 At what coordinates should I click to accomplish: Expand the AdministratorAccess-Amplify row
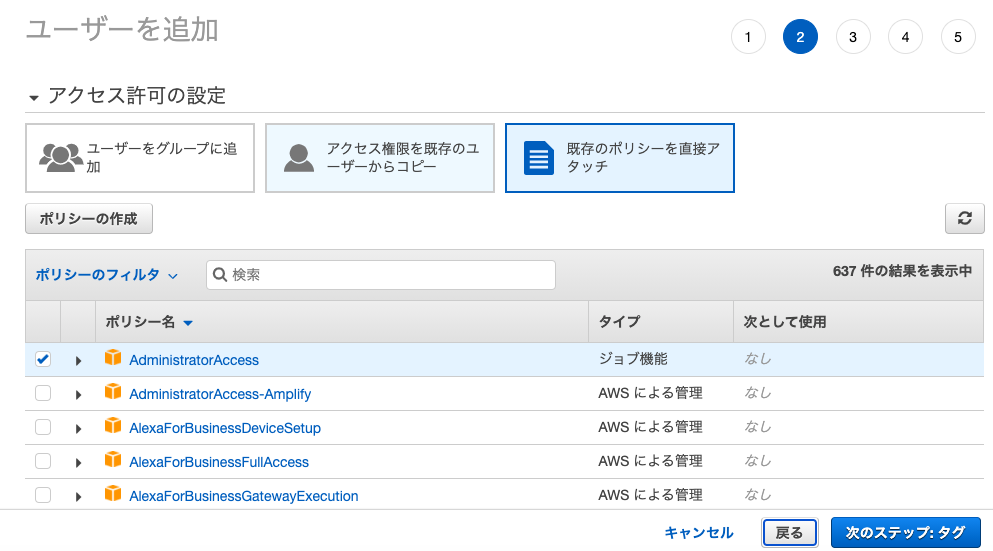point(79,395)
